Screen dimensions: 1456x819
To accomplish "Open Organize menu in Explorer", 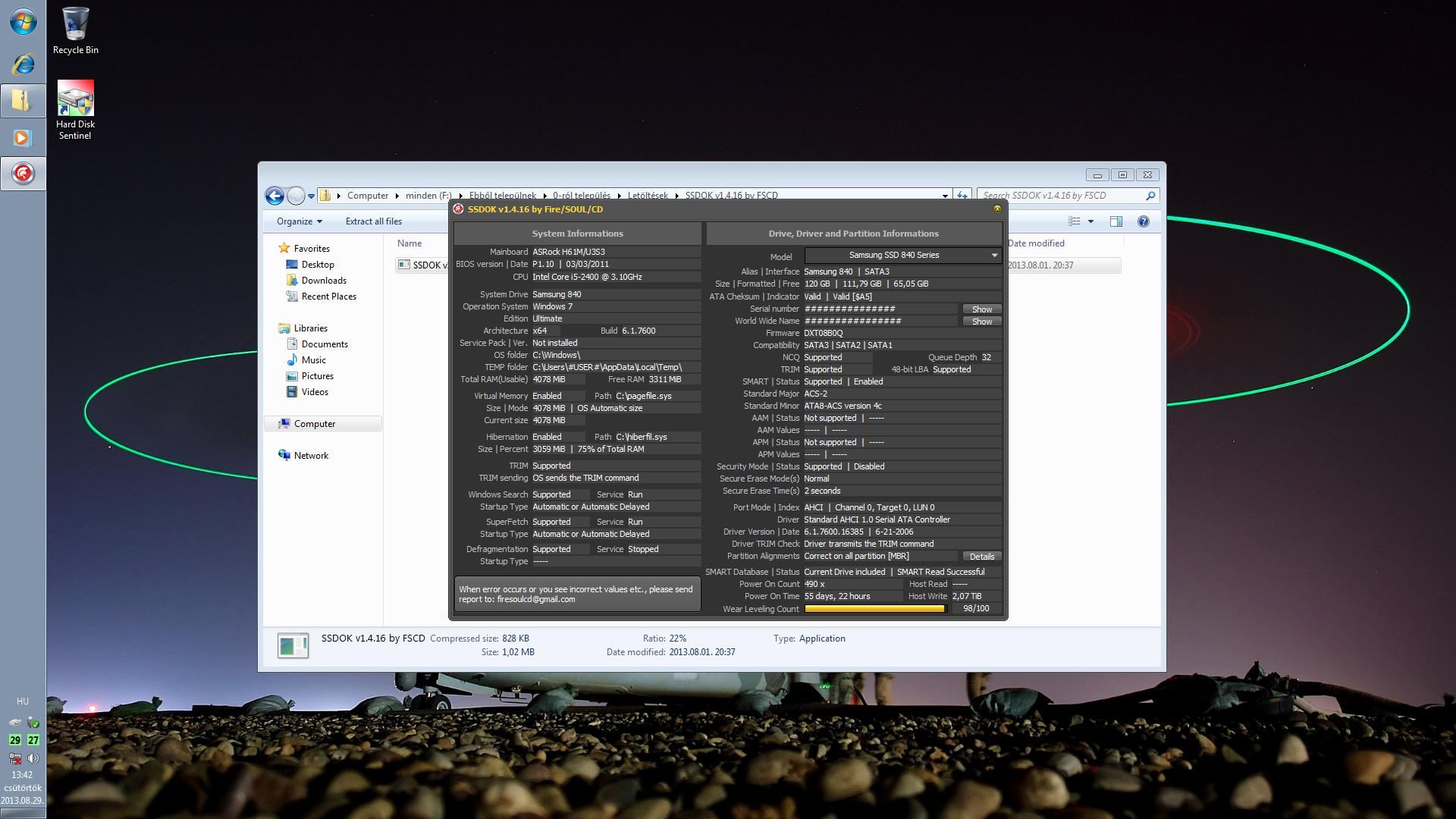I will [300, 221].
